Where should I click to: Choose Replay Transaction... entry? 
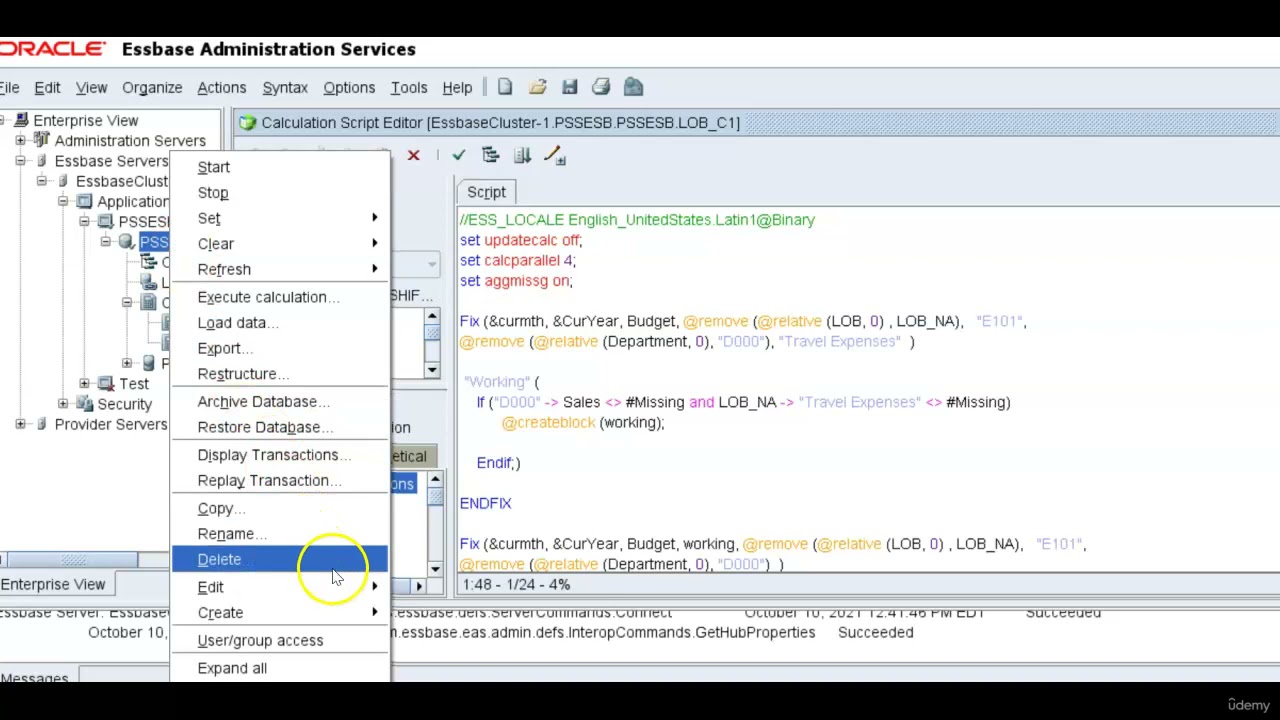279,481
